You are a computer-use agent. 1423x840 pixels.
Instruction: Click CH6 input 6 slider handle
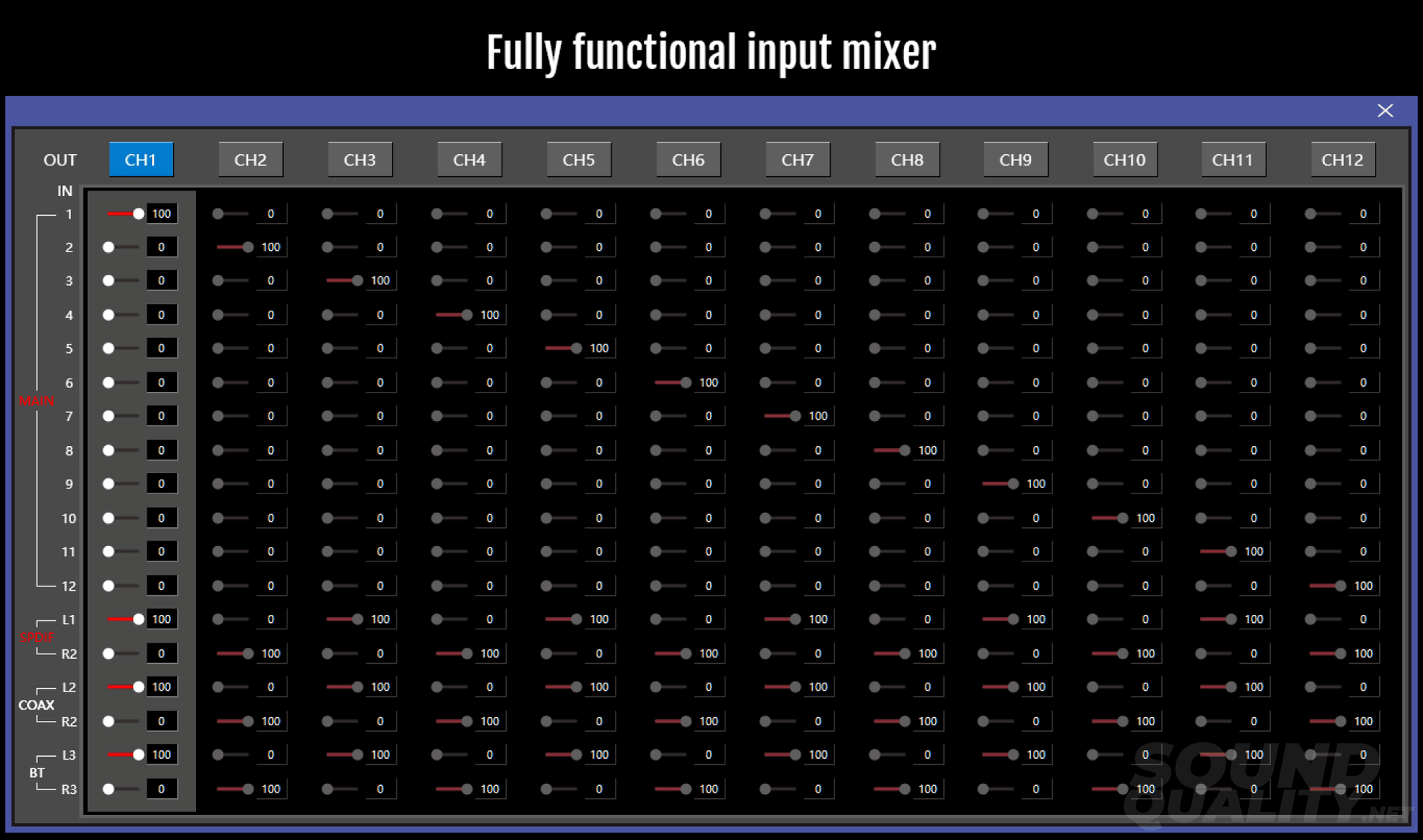click(685, 382)
